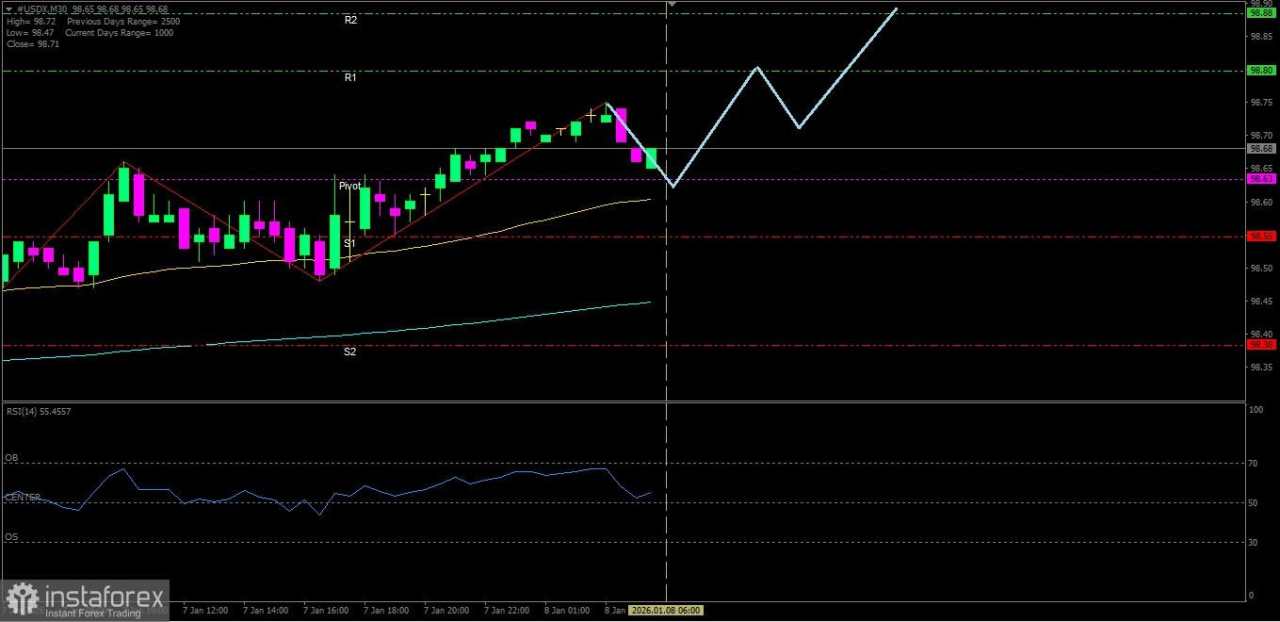Click the Low= 98.47 readout
The image size is (1280, 622).
[x=29, y=32]
